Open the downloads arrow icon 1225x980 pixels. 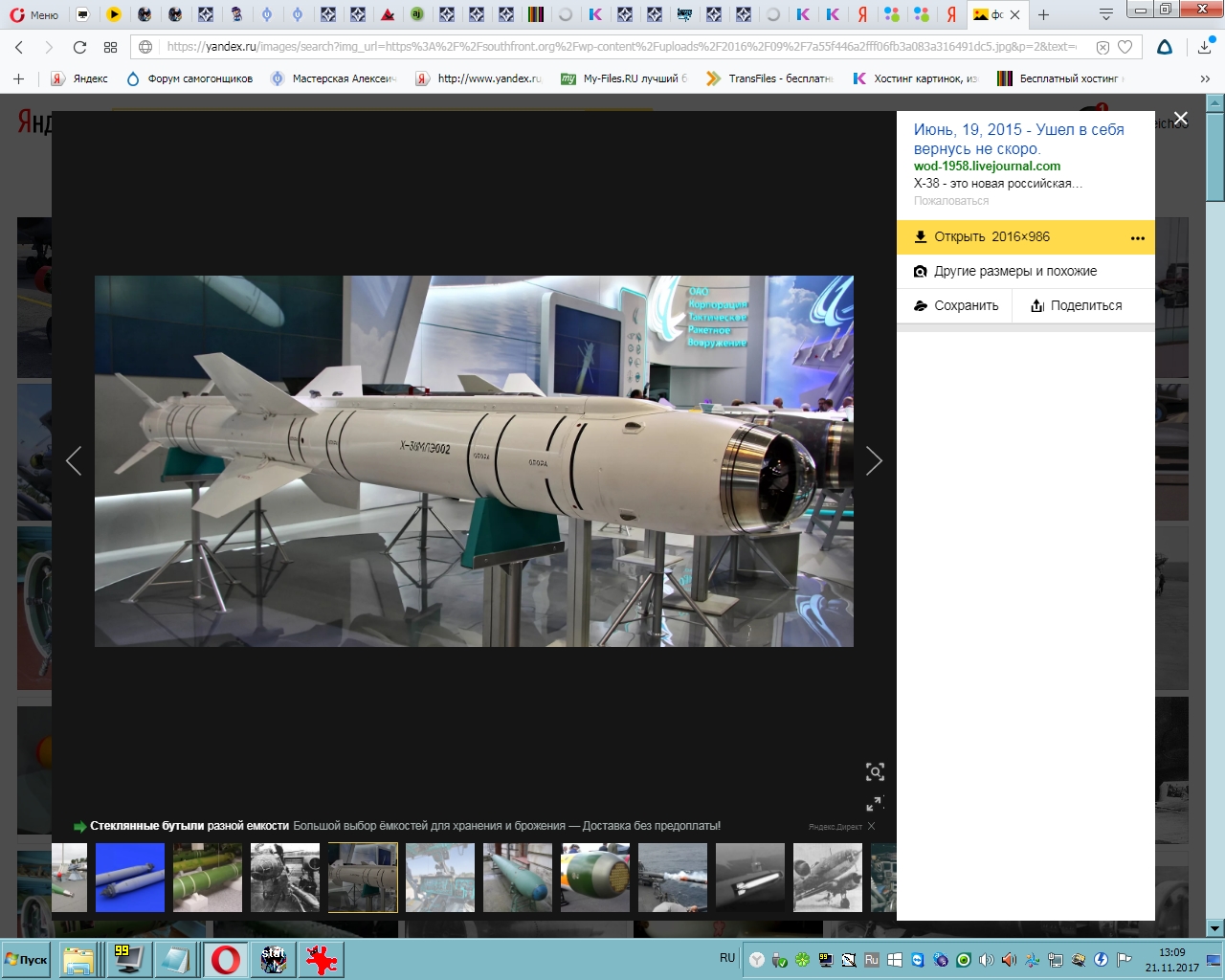coord(1204,47)
